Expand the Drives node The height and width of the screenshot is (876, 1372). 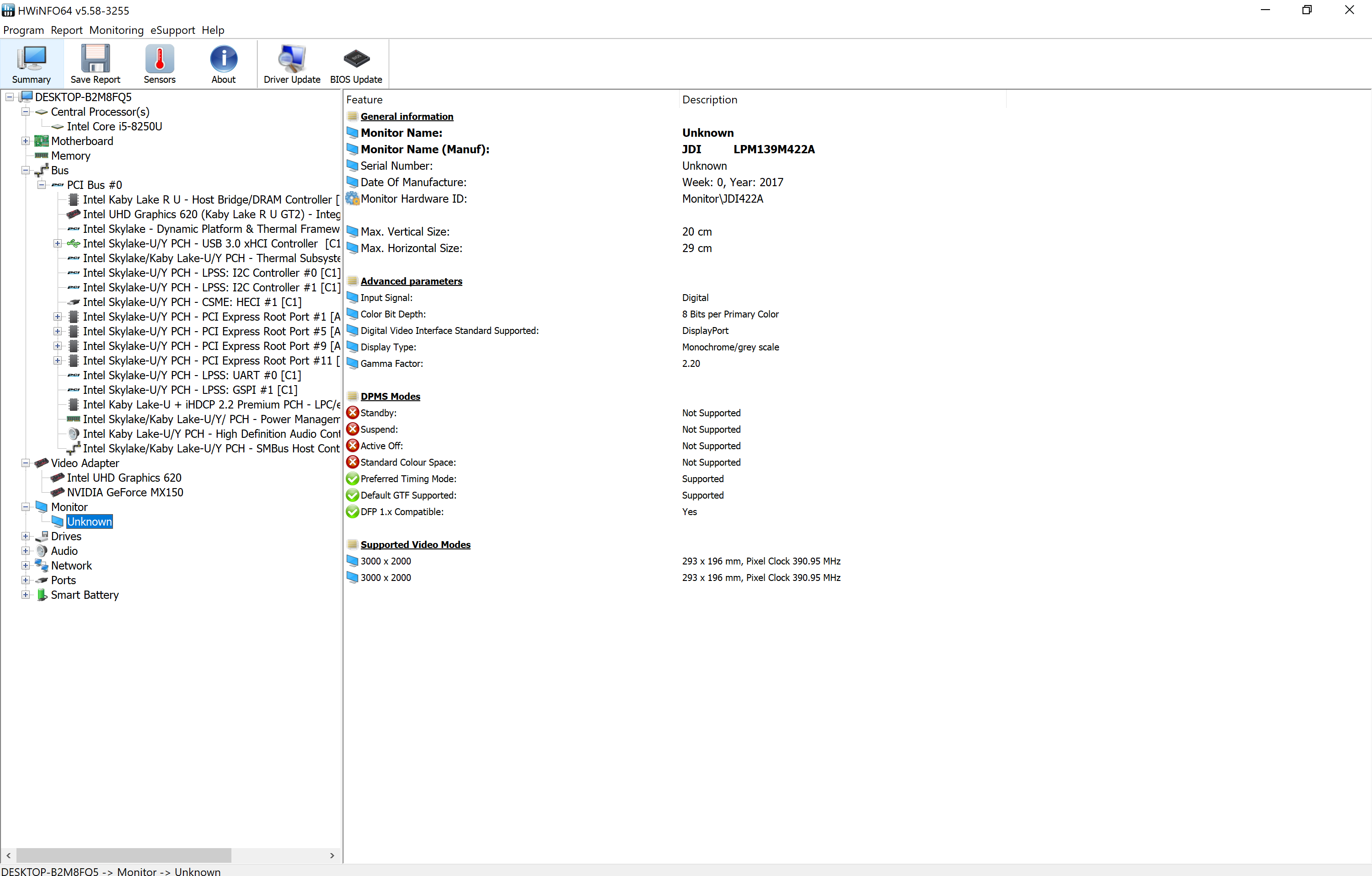(x=26, y=536)
